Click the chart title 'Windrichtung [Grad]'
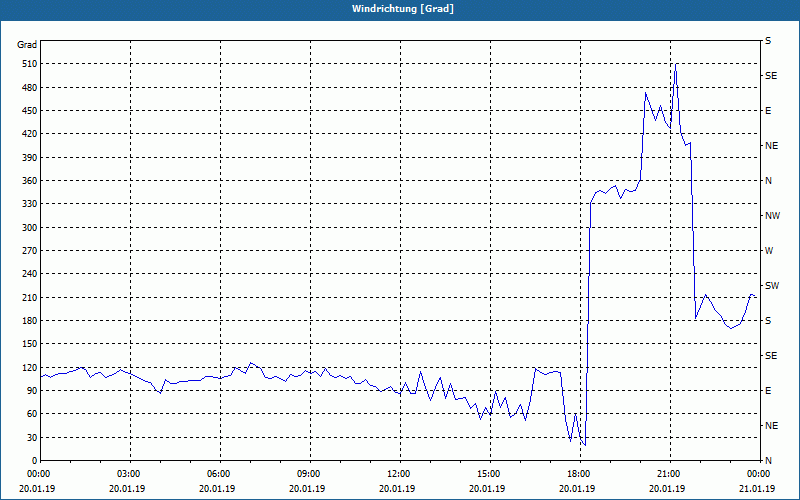Screen dimensions: 800x500 (x=403, y=9)
